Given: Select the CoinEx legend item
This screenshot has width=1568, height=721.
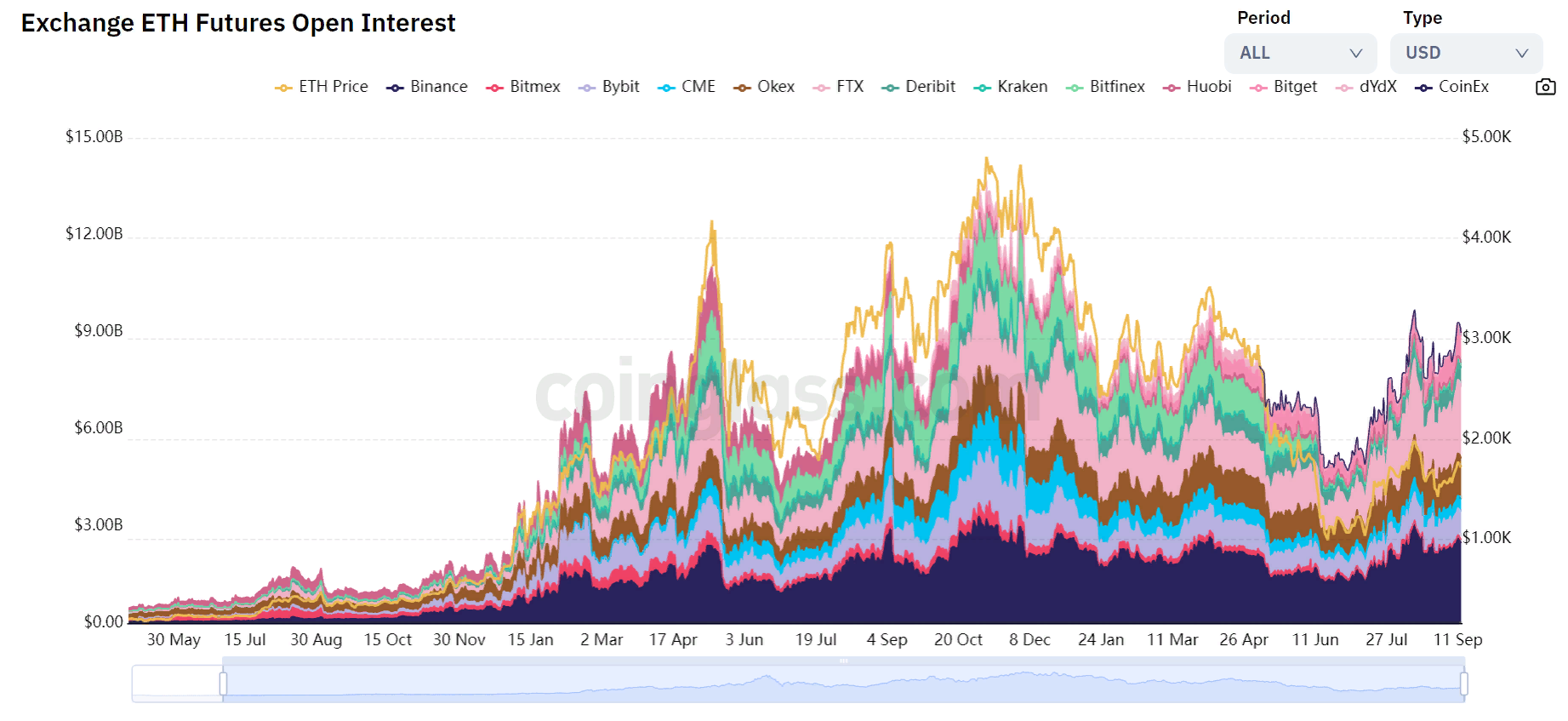Looking at the screenshot, I should point(1452,87).
